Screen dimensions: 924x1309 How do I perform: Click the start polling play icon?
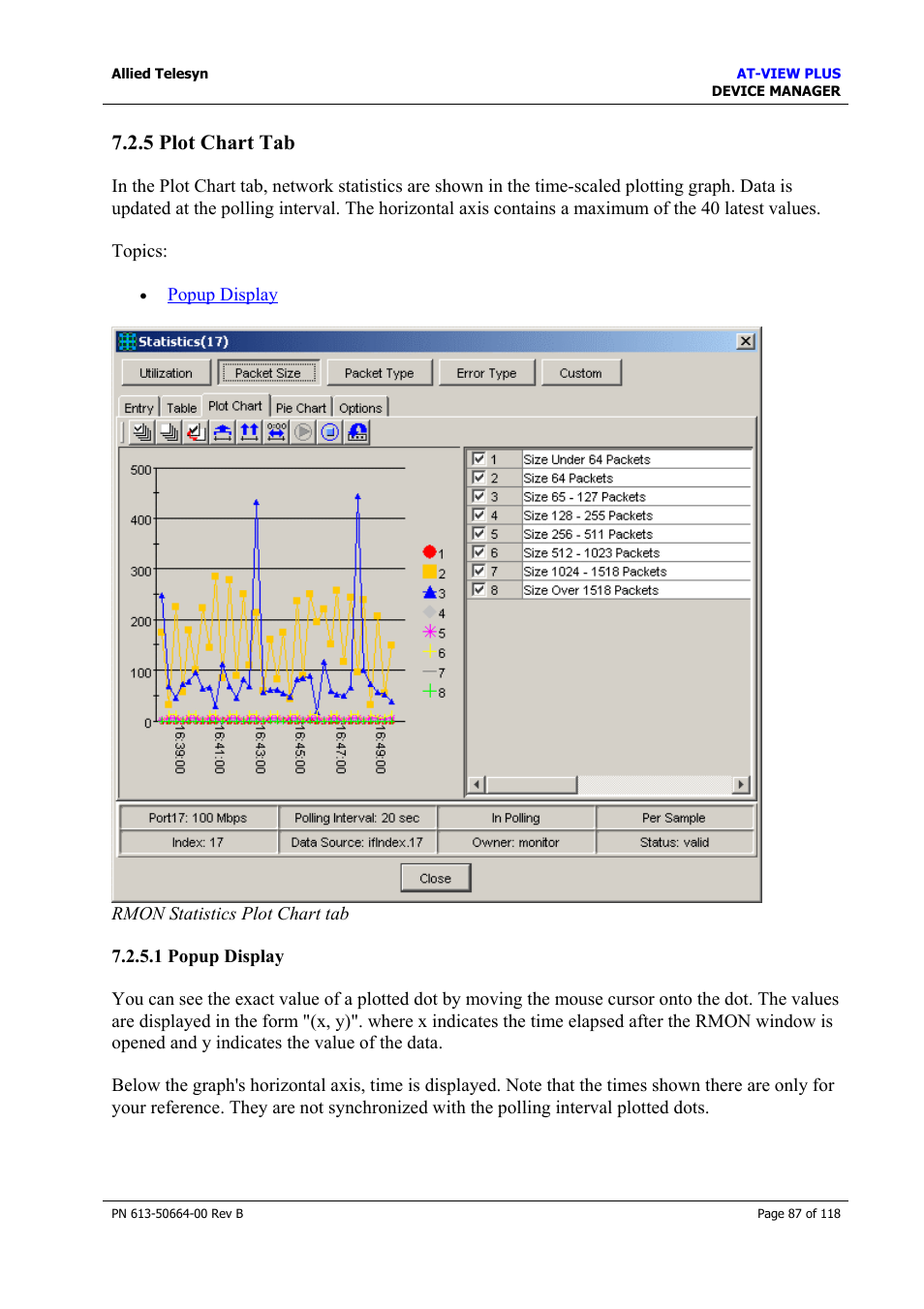click(303, 432)
